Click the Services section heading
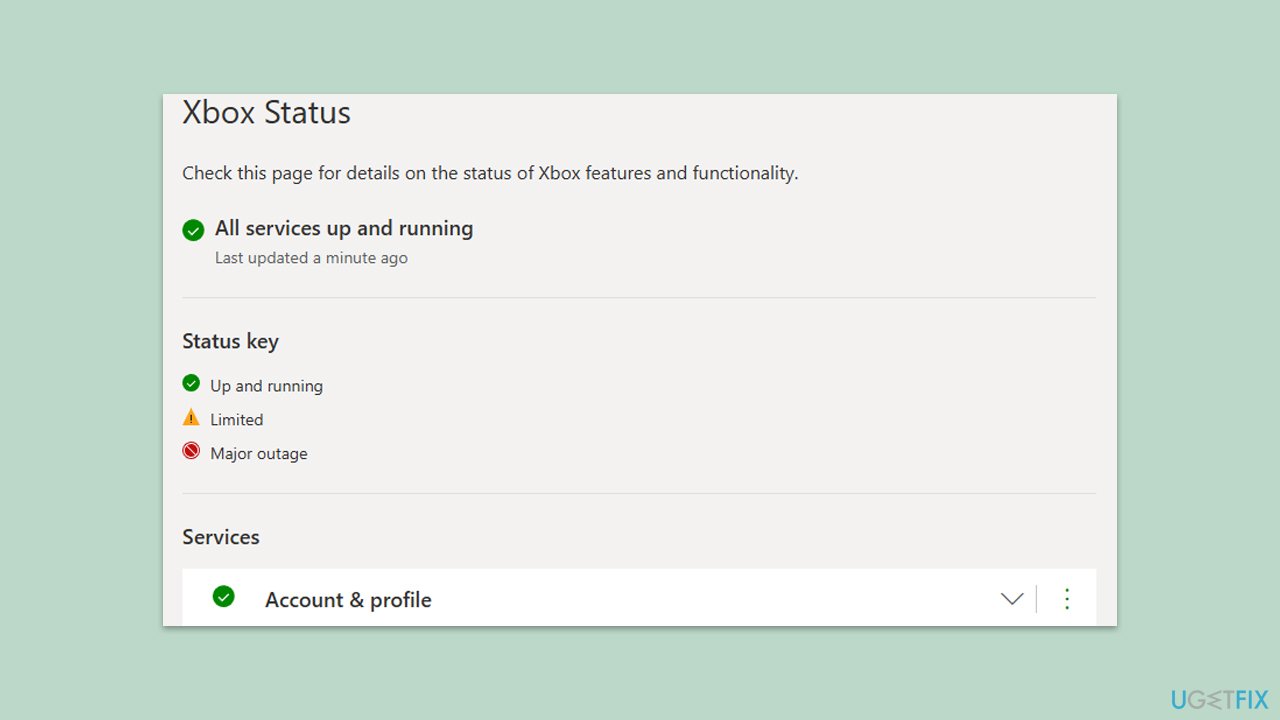The image size is (1280, 720). point(221,537)
